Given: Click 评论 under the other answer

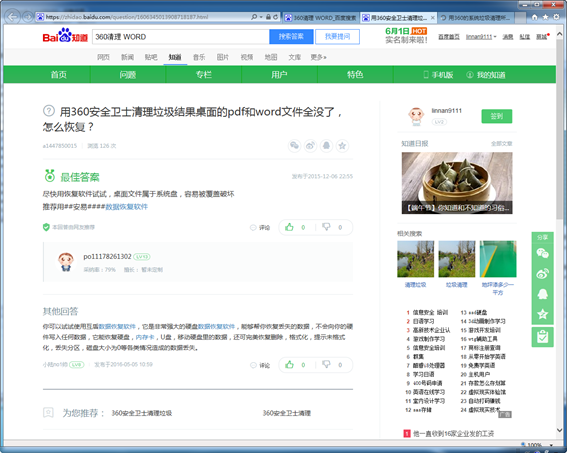Looking at the screenshot, I should point(260,365).
